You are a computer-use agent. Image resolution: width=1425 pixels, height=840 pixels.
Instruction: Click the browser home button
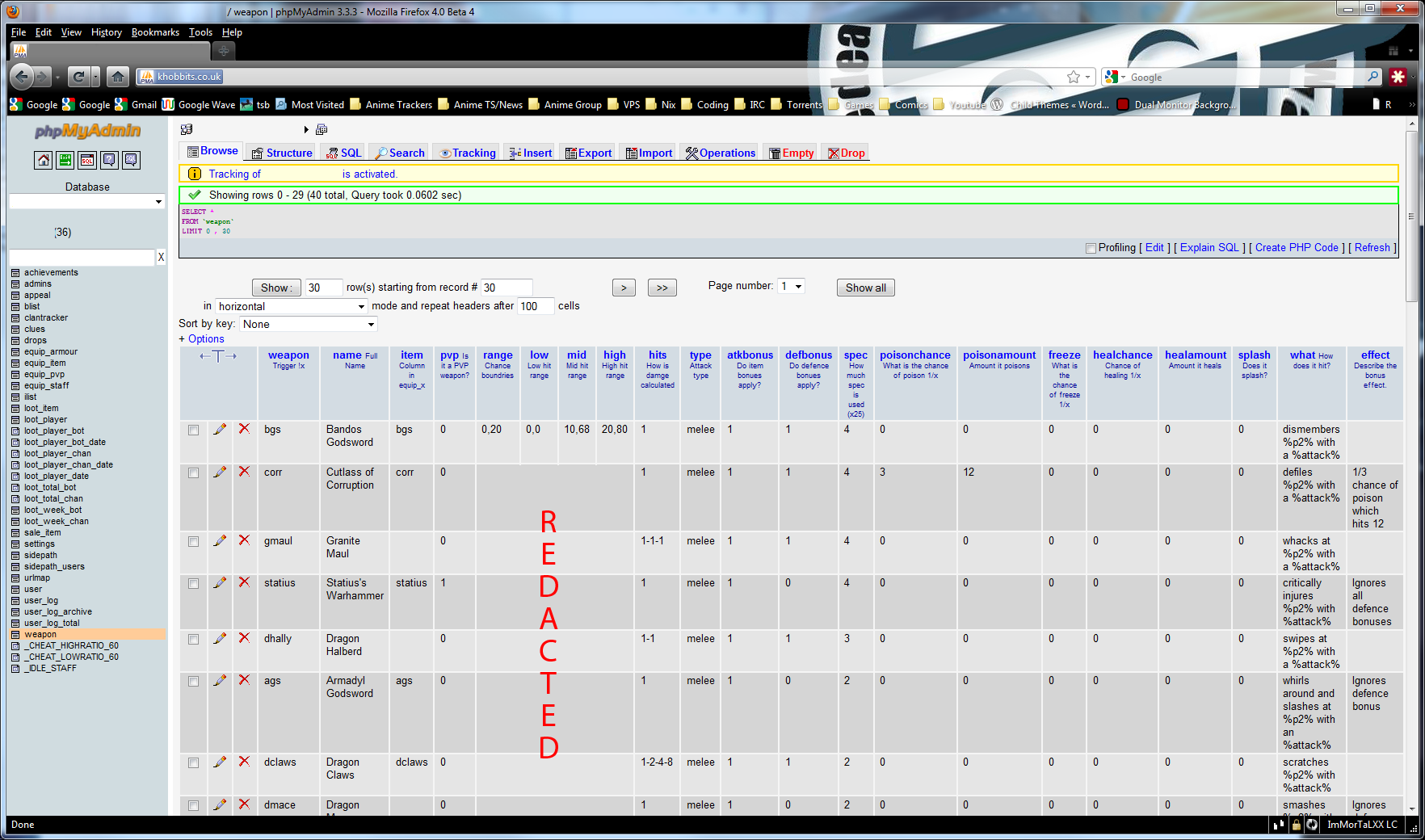tap(117, 77)
